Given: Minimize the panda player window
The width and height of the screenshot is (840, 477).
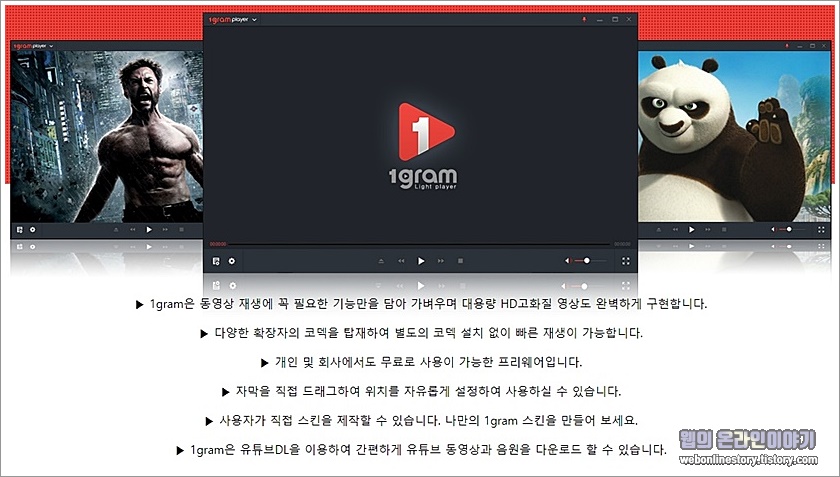Looking at the screenshot, I should pos(799,46).
